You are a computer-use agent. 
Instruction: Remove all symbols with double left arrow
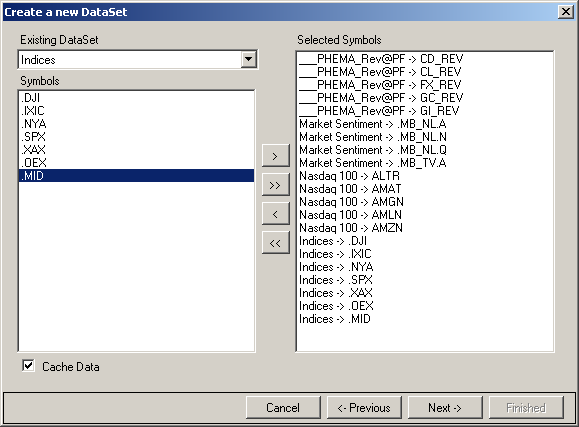point(275,243)
